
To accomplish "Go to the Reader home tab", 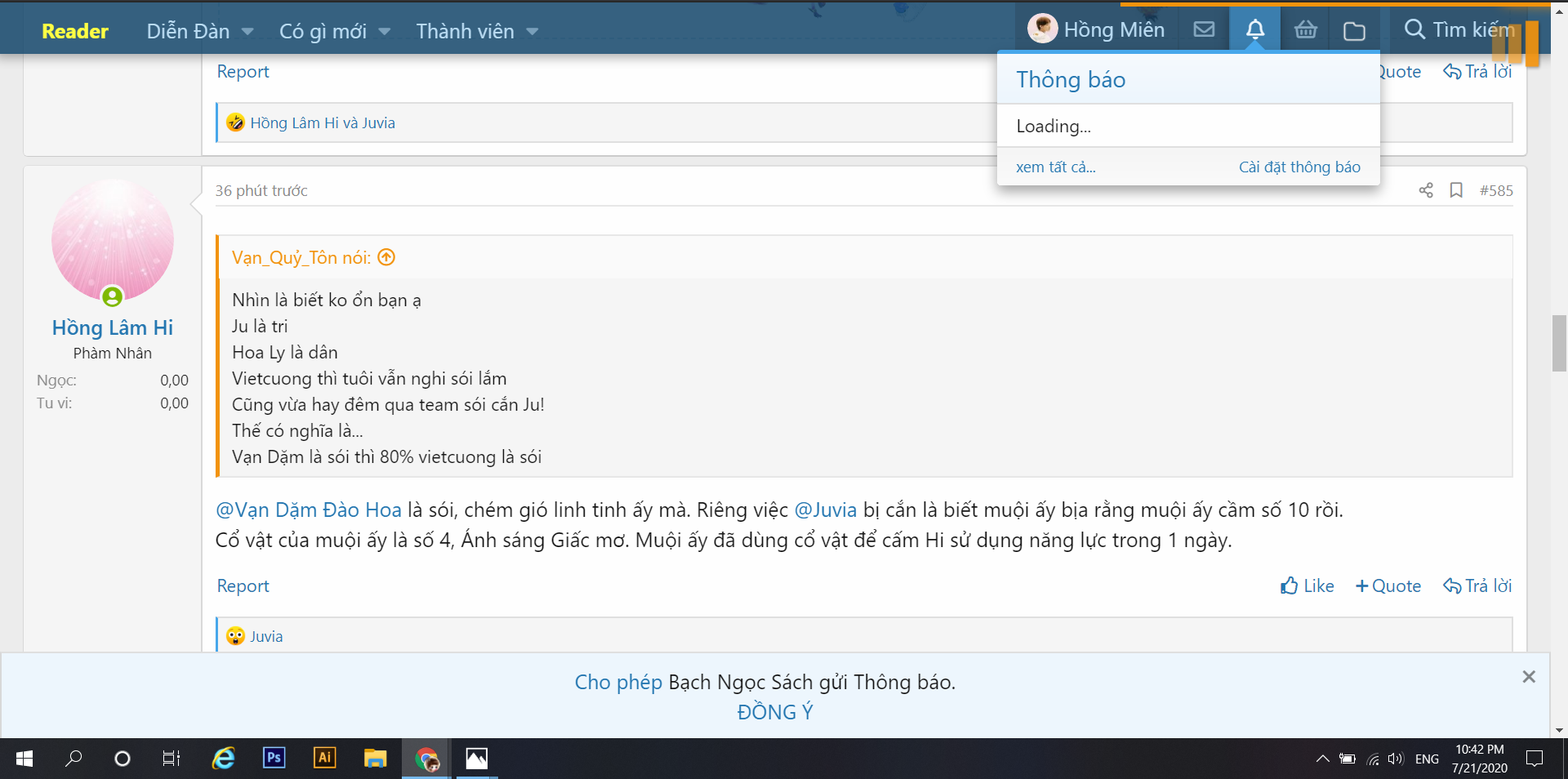I will [75, 31].
